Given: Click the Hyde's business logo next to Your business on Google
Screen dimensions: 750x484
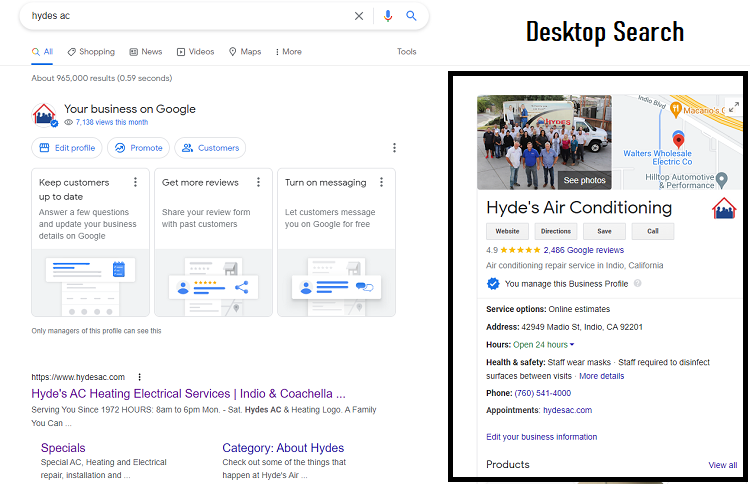Looking at the screenshot, I should click(x=44, y=115).
